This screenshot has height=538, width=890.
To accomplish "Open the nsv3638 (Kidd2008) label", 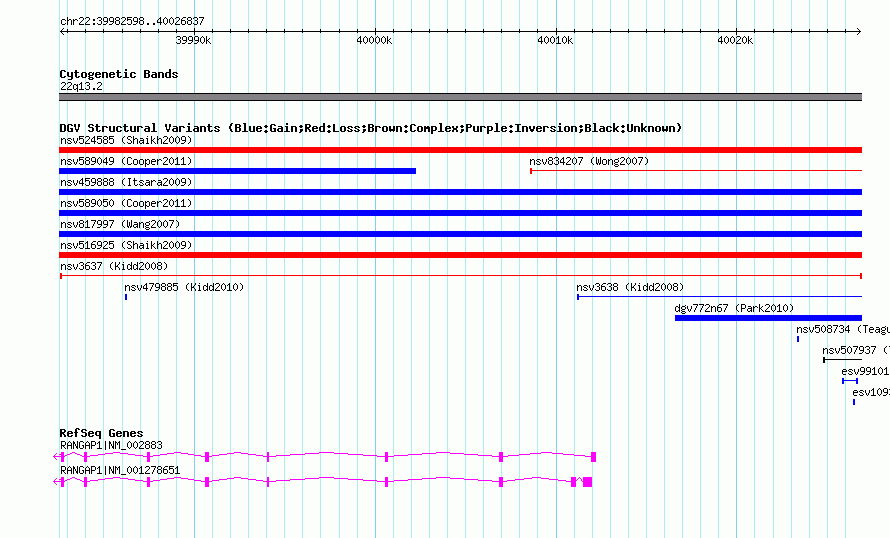I will click(x=630, y=287).
